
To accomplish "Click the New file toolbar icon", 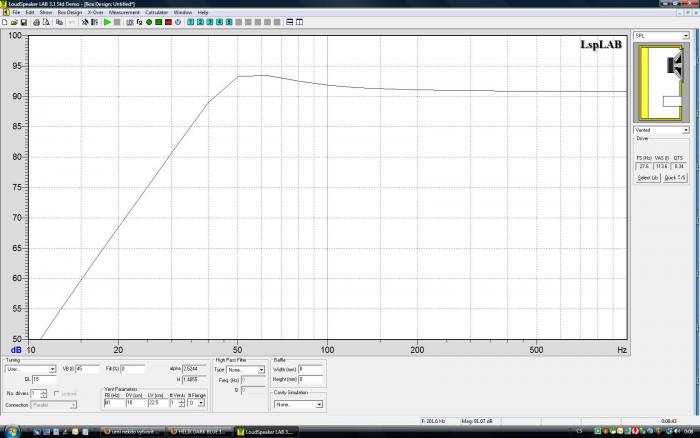I will [5, 22].
